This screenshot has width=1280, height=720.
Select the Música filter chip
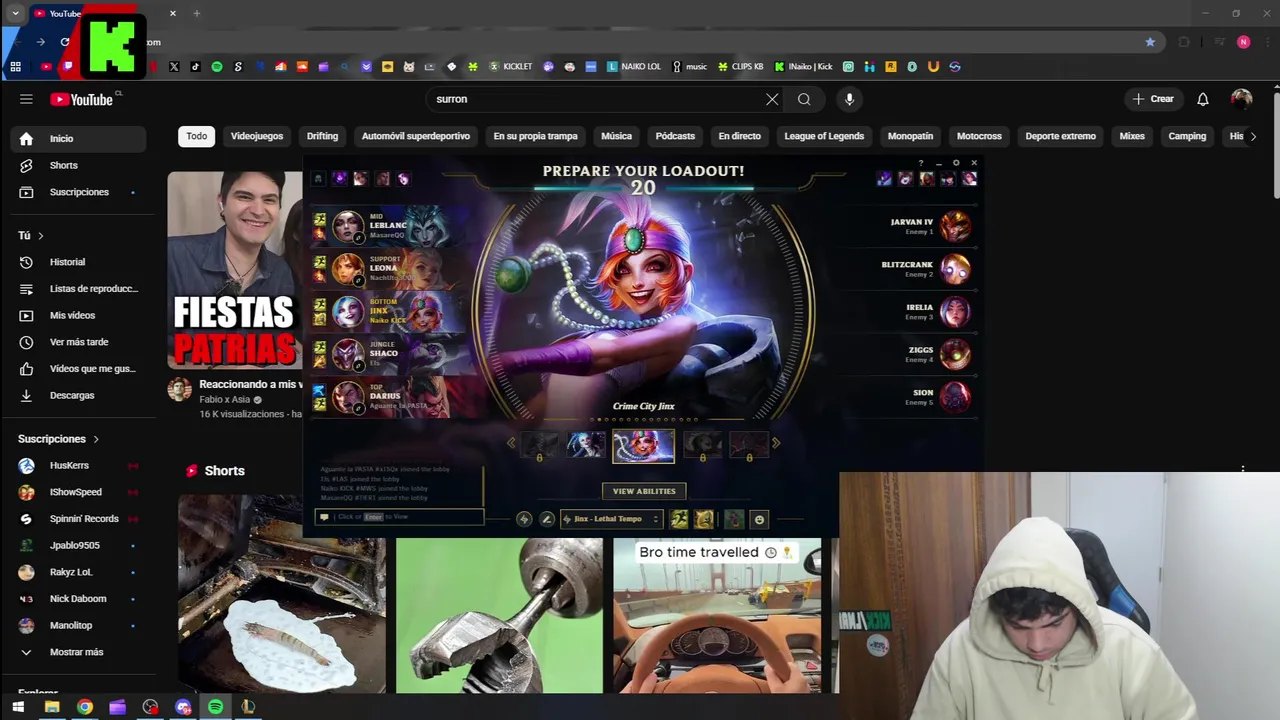pyautogui.click(x=616, y=136)
